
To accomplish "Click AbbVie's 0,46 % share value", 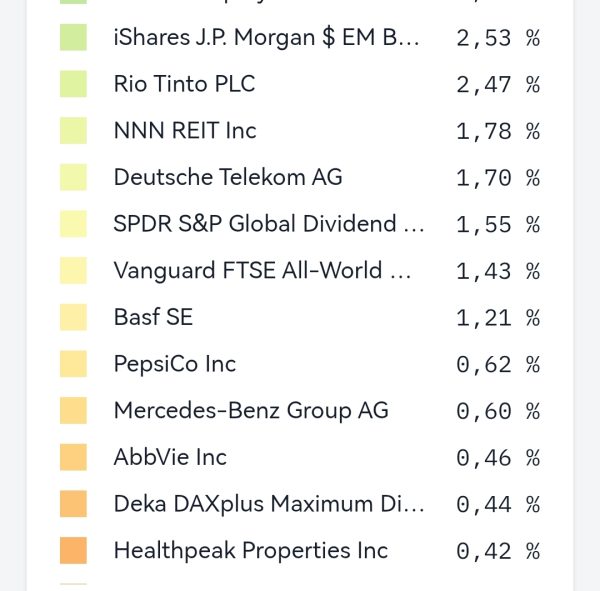I will click(x=497, y=457).
